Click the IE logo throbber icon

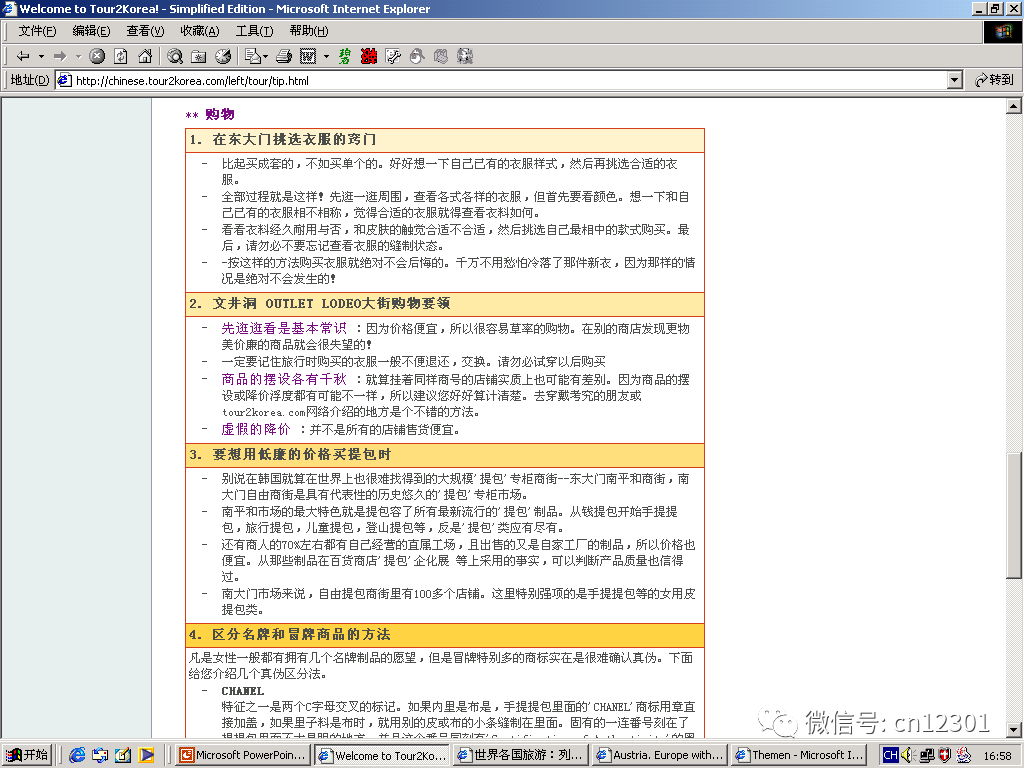pyautogui.click(x=1002, y=31)
